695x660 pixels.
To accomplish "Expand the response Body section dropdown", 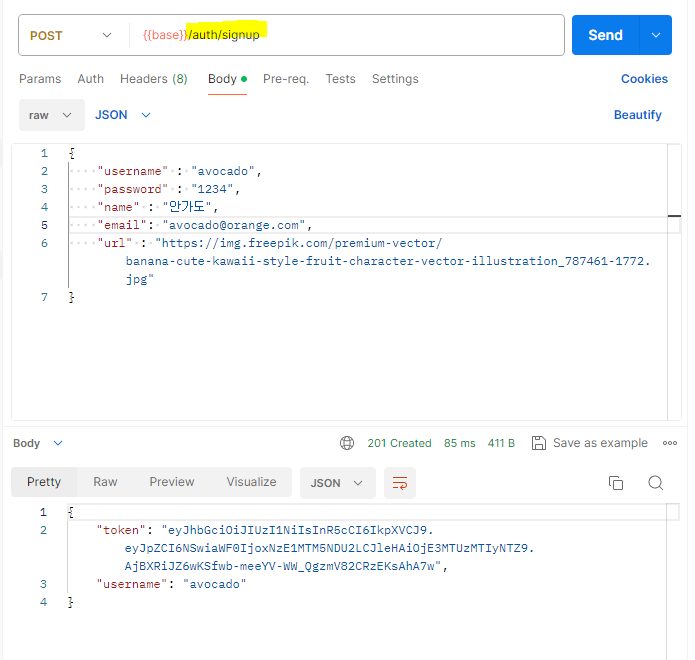I will (38, 443).
